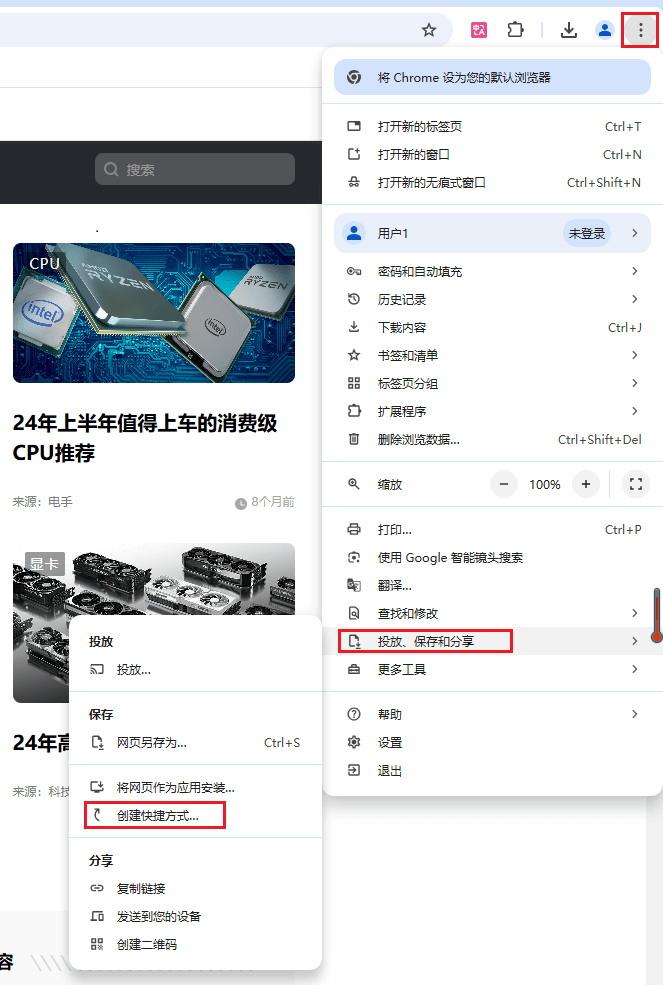
Task: Expand the 更多工具 submenu chevron
Action: click(x=635, y=669)
